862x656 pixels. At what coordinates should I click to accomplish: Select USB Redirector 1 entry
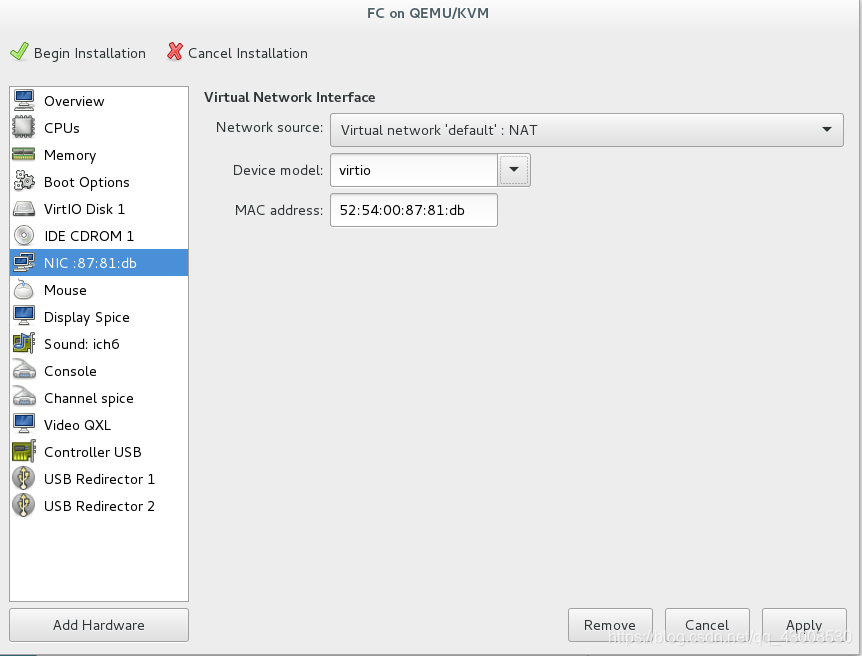pyautogui.click(x=99, y=478)
